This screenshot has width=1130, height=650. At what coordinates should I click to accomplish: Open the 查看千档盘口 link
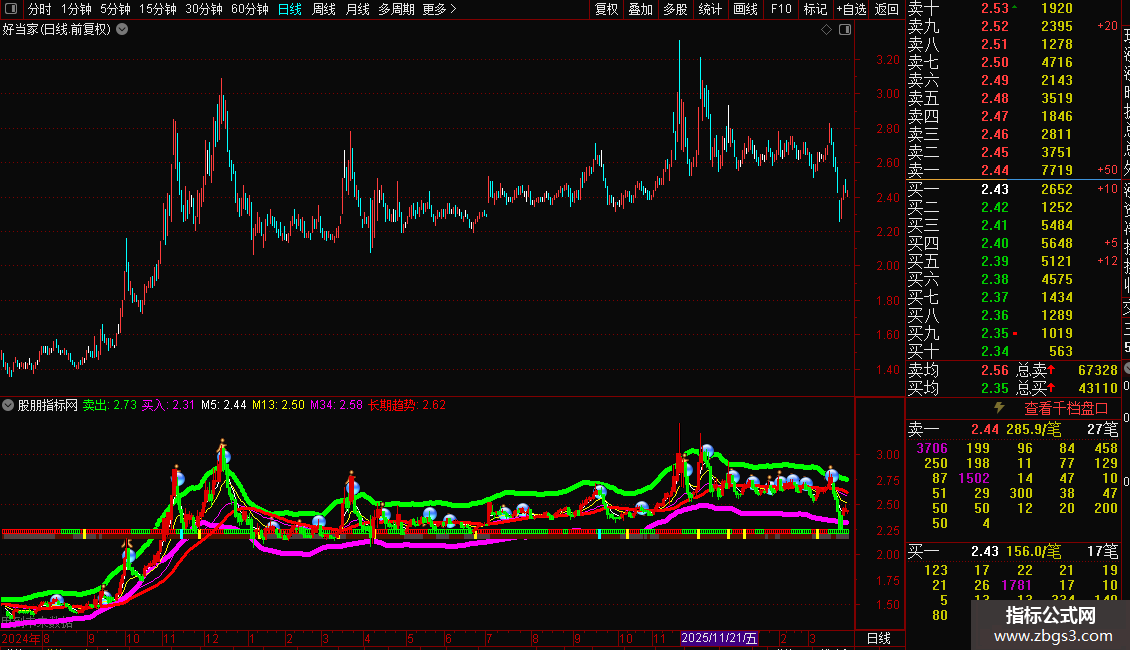(x=1066, y=409)
